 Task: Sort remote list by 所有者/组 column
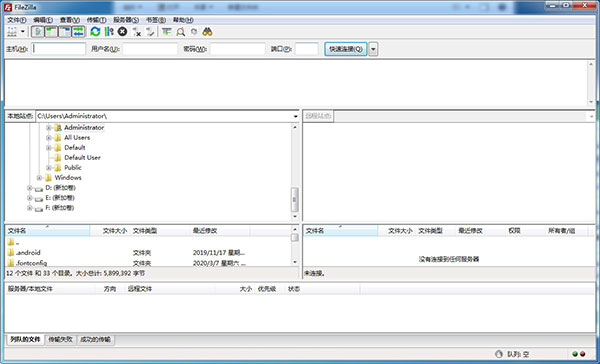(x=566, y=231)
